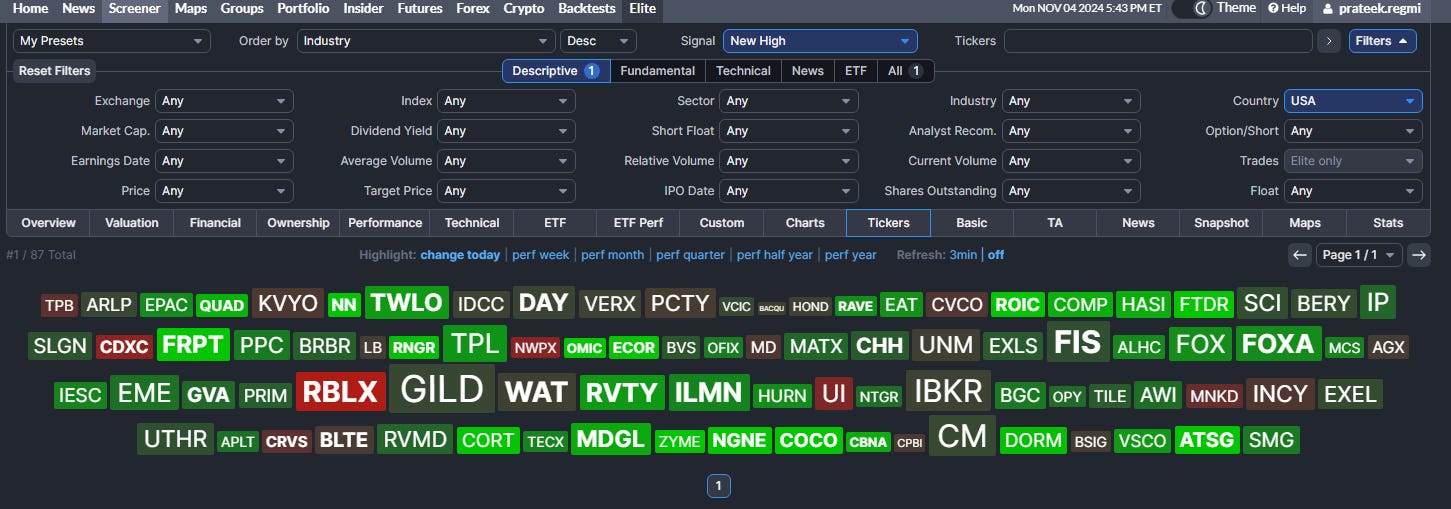Collapse the Filters panel
1451x509 pixels.
click(x=1382, y=41)
